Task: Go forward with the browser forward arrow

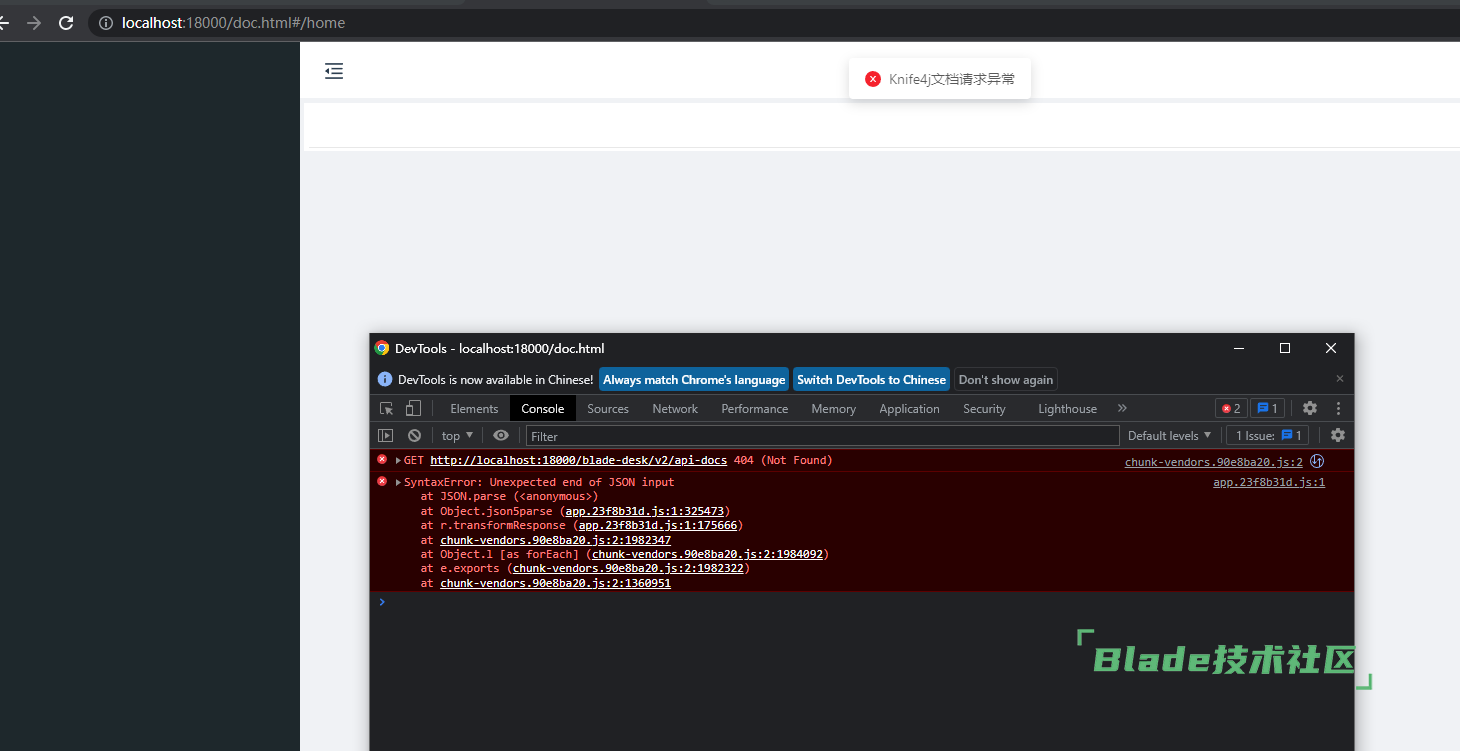Action: click(34, 23)
